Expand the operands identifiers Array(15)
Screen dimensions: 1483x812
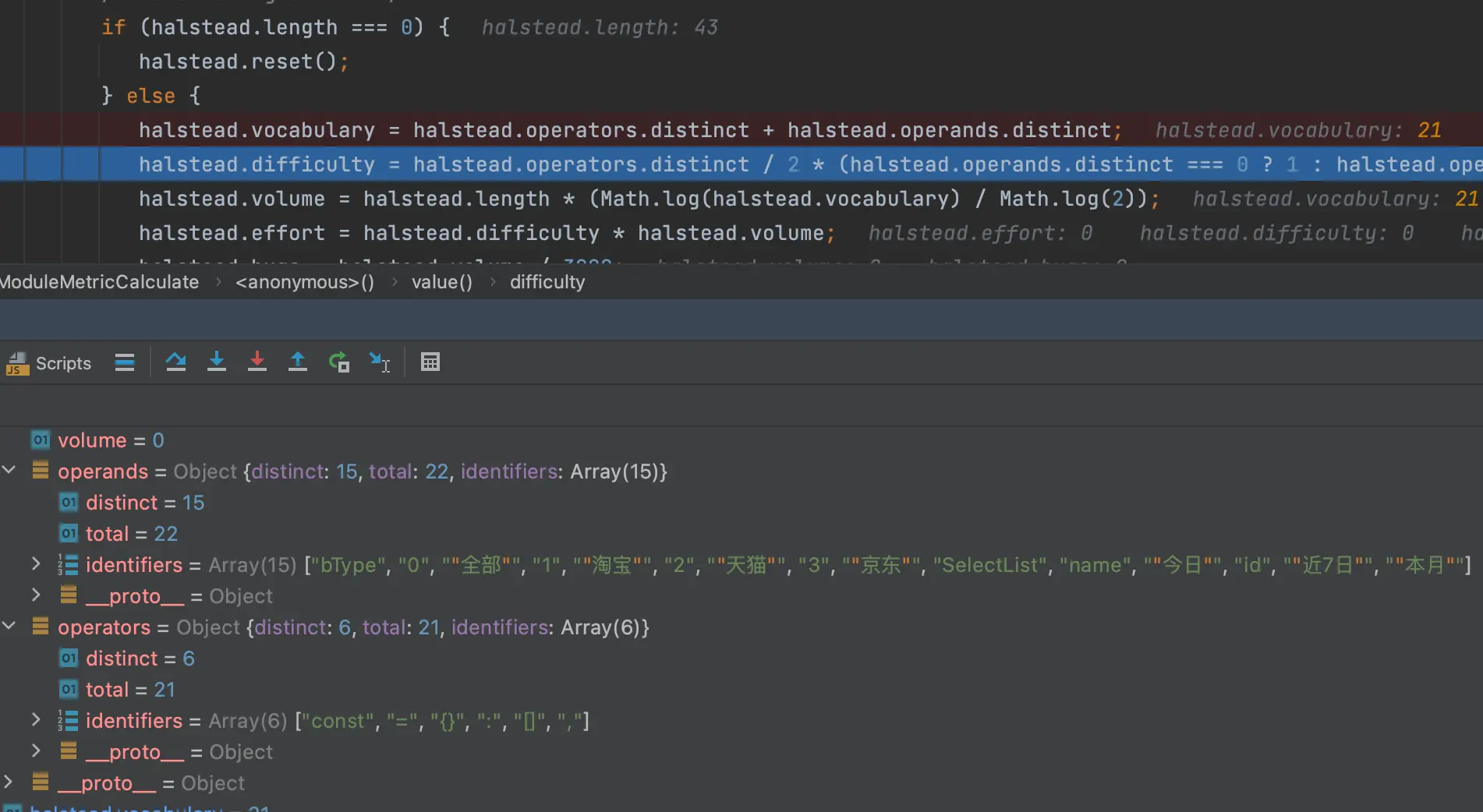[x=36, y=564]
